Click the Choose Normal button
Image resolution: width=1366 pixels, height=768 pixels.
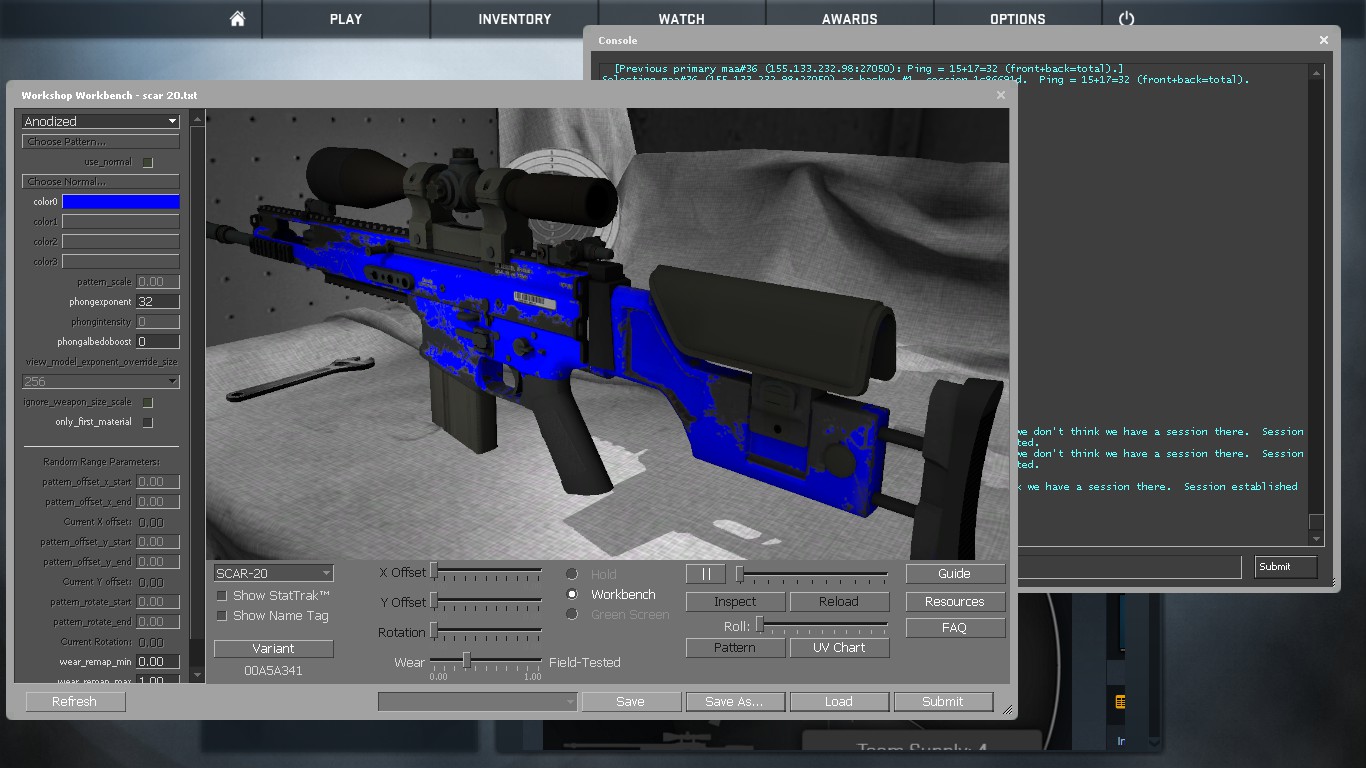point(101,182)
